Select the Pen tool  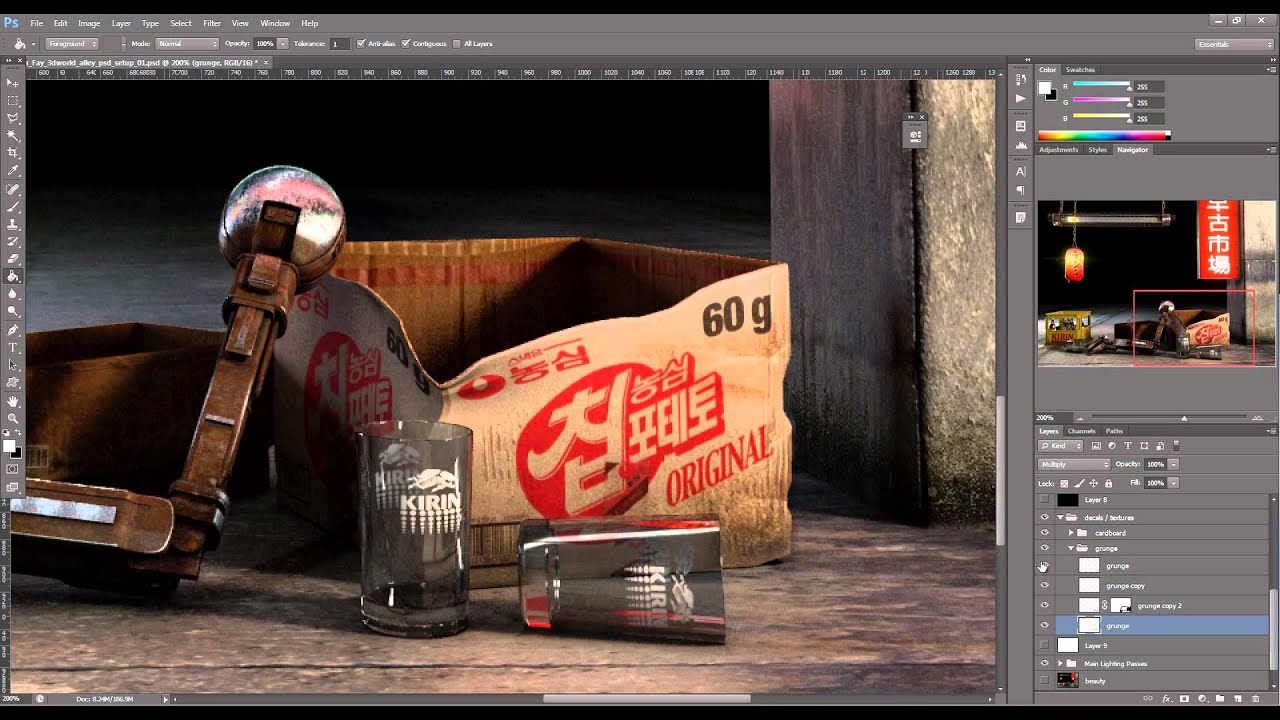coord(13,329)
